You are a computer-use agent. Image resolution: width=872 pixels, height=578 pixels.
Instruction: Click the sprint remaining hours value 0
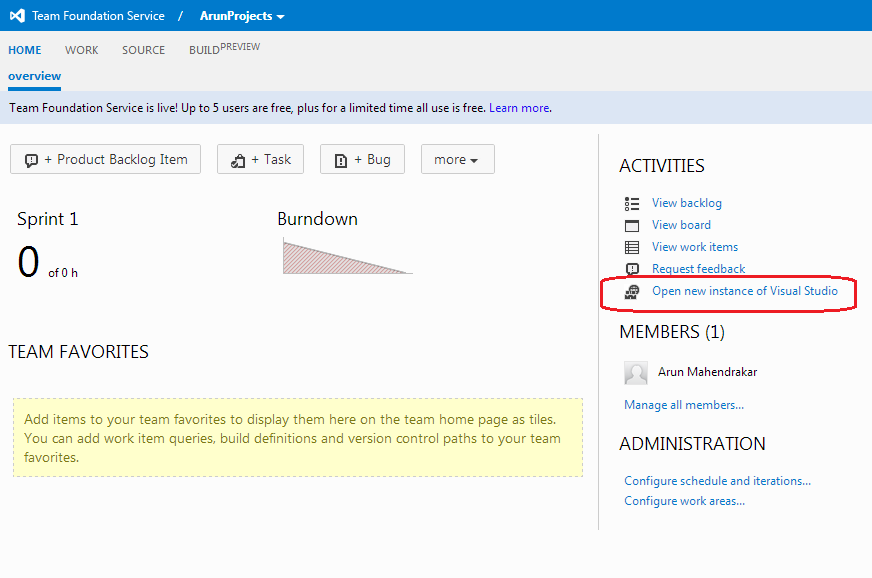coord(28,261)
